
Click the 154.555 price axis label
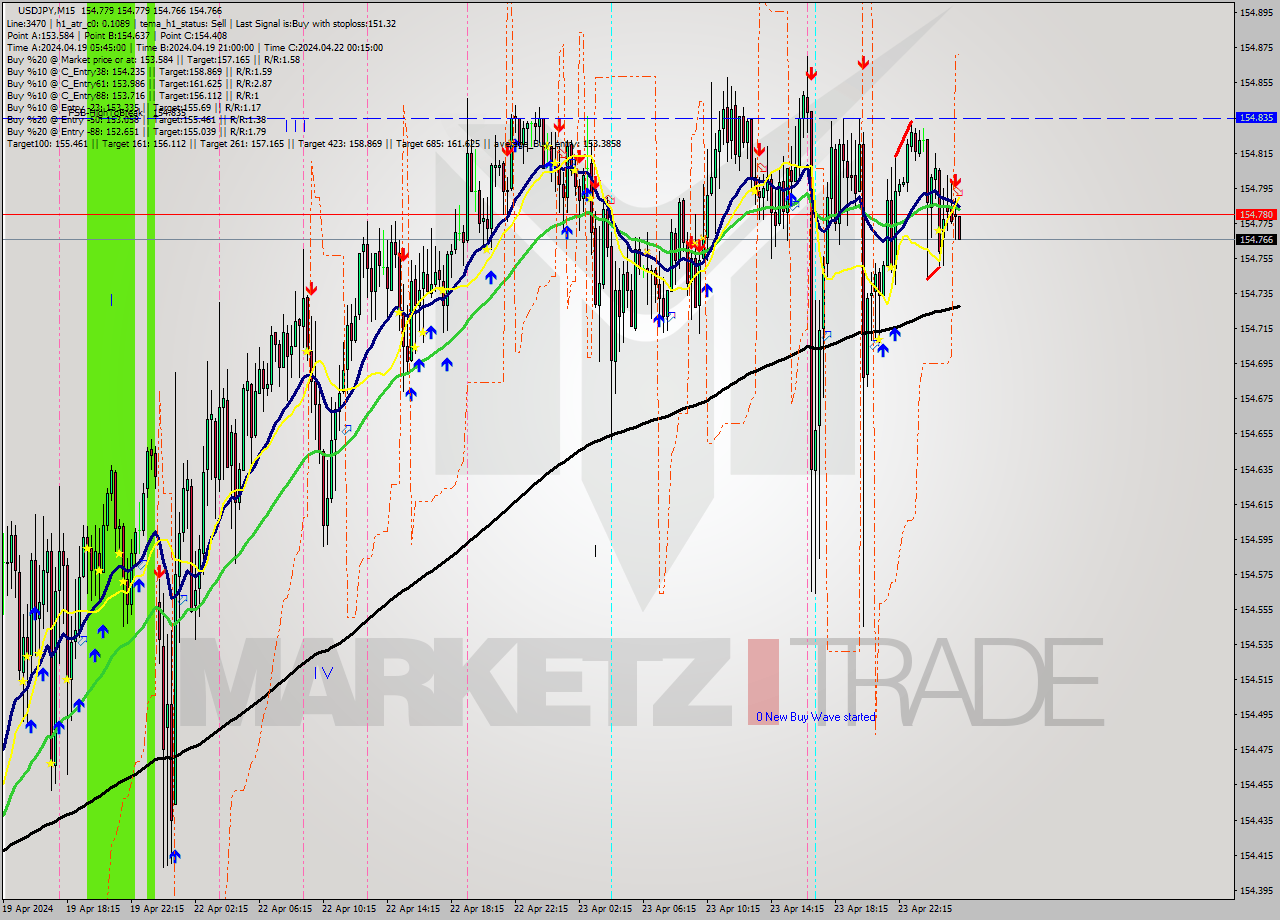coord(1256,609)
